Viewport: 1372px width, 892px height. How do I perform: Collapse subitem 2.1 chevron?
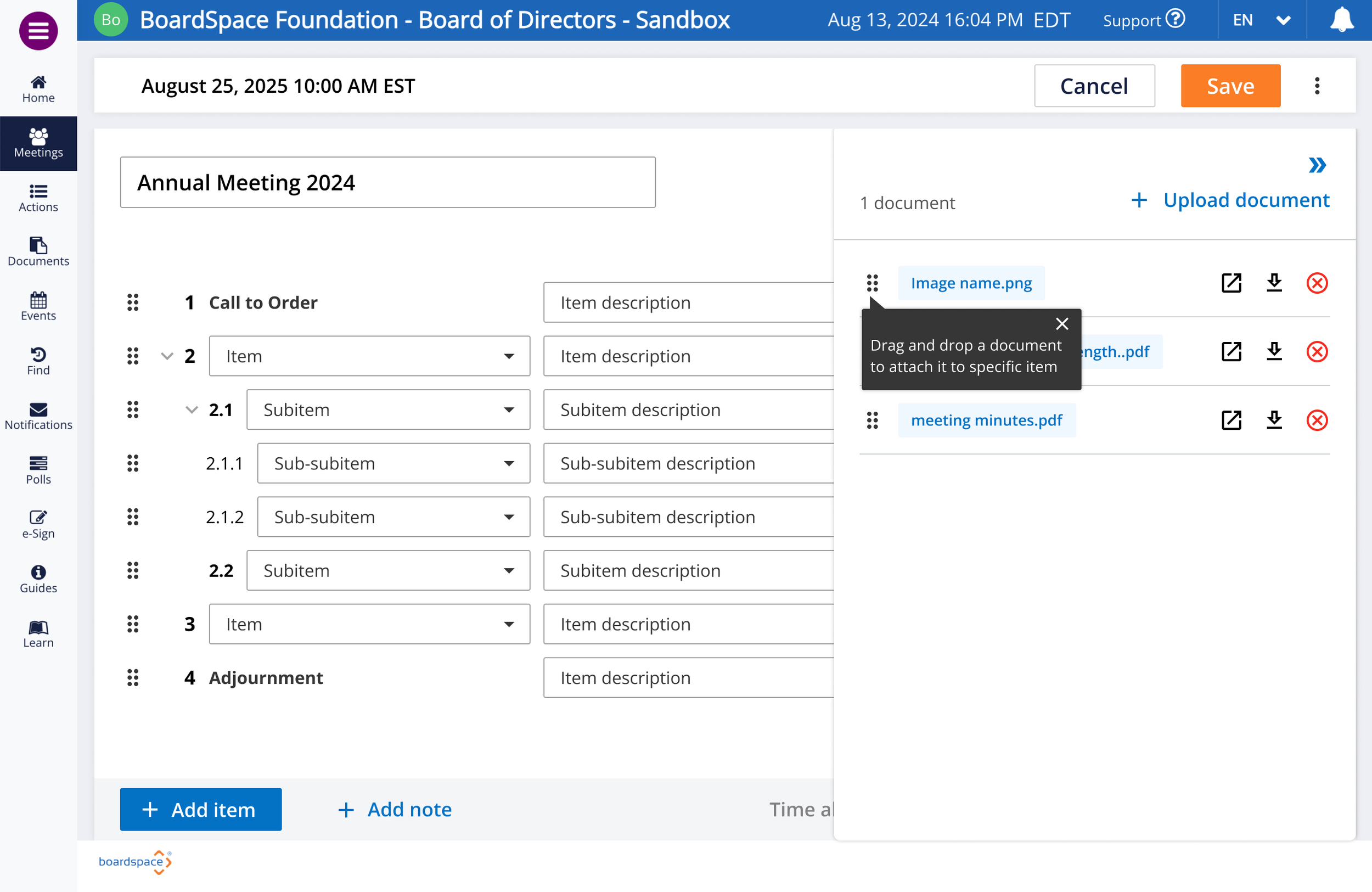(192, 409)
